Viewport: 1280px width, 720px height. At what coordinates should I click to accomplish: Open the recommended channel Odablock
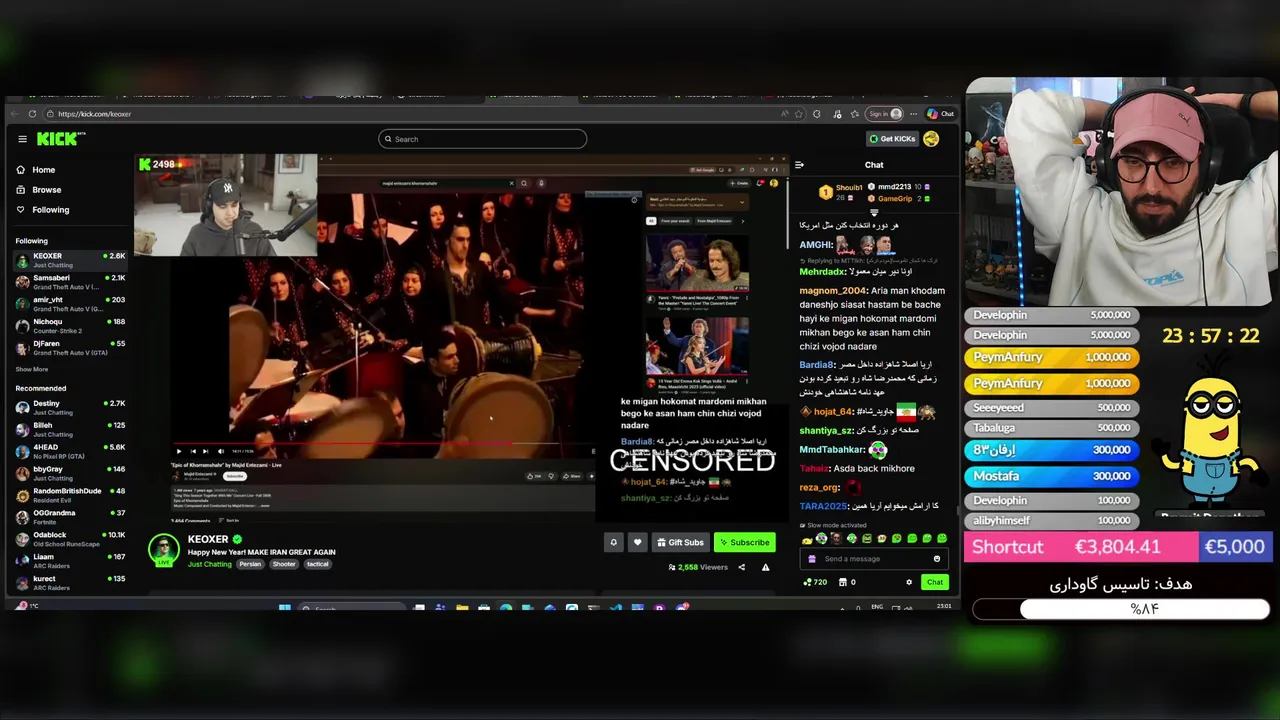(70, 539)
